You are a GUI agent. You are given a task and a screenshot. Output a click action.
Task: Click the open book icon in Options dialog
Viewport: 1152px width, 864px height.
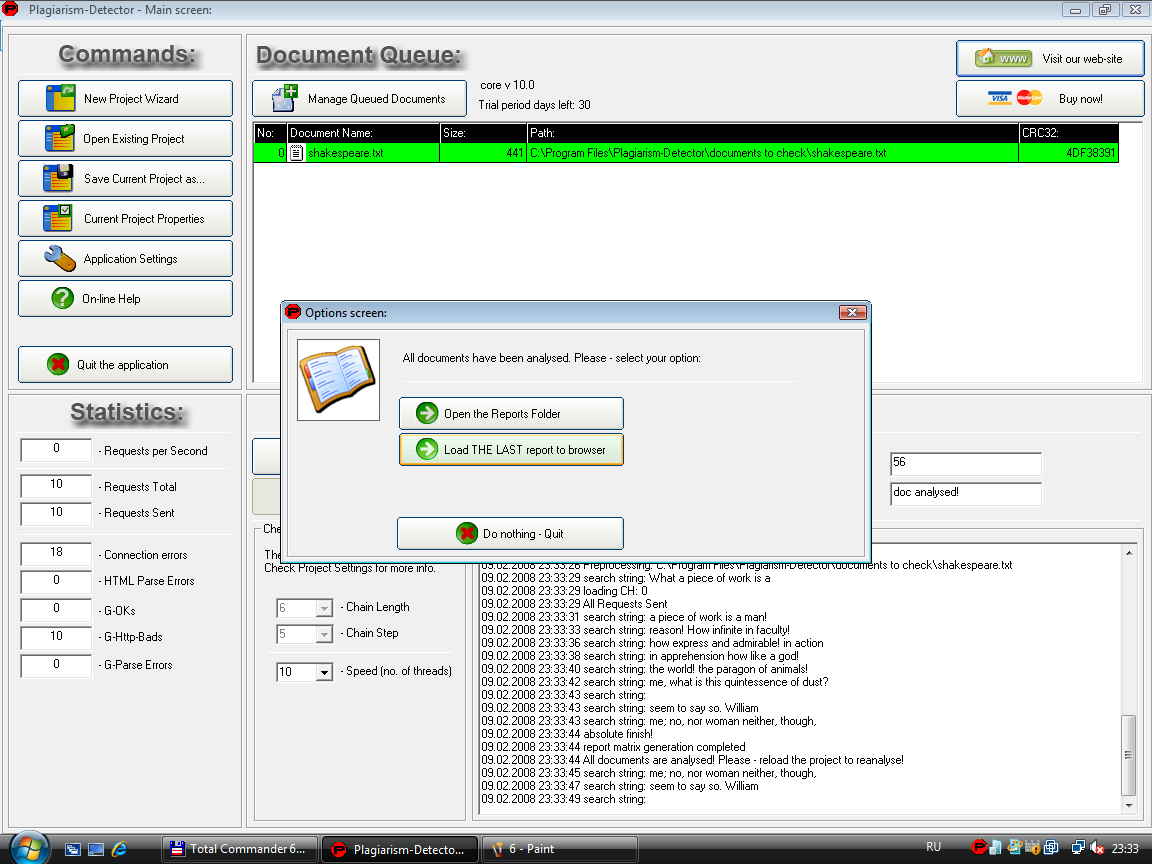pyautogui.click(x=339, y=380)
